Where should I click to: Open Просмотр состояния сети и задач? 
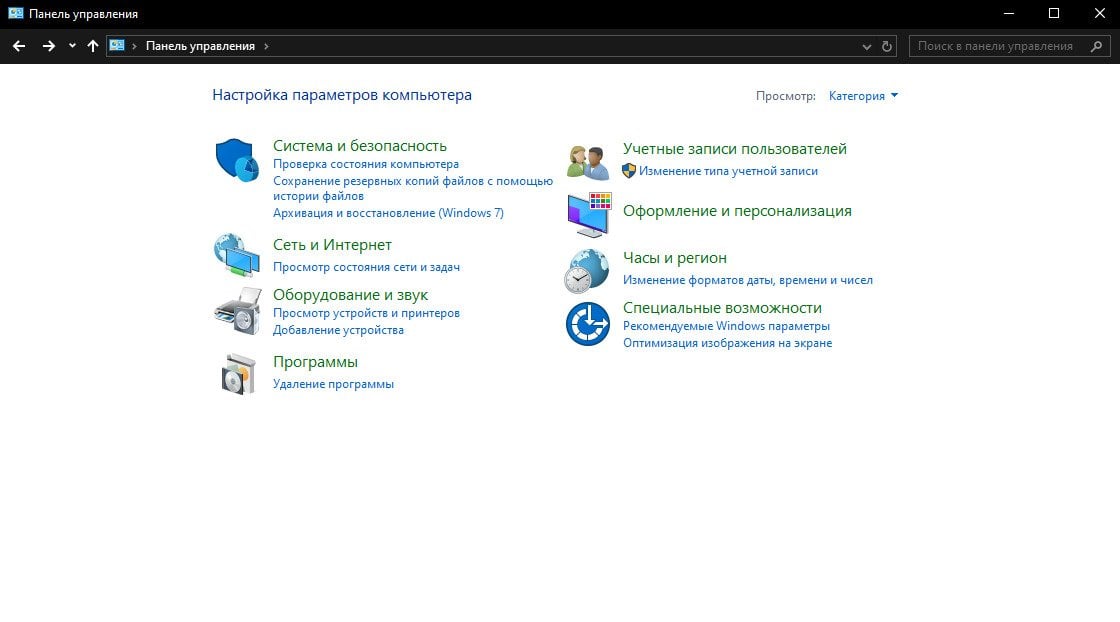(x=366, y=267)
